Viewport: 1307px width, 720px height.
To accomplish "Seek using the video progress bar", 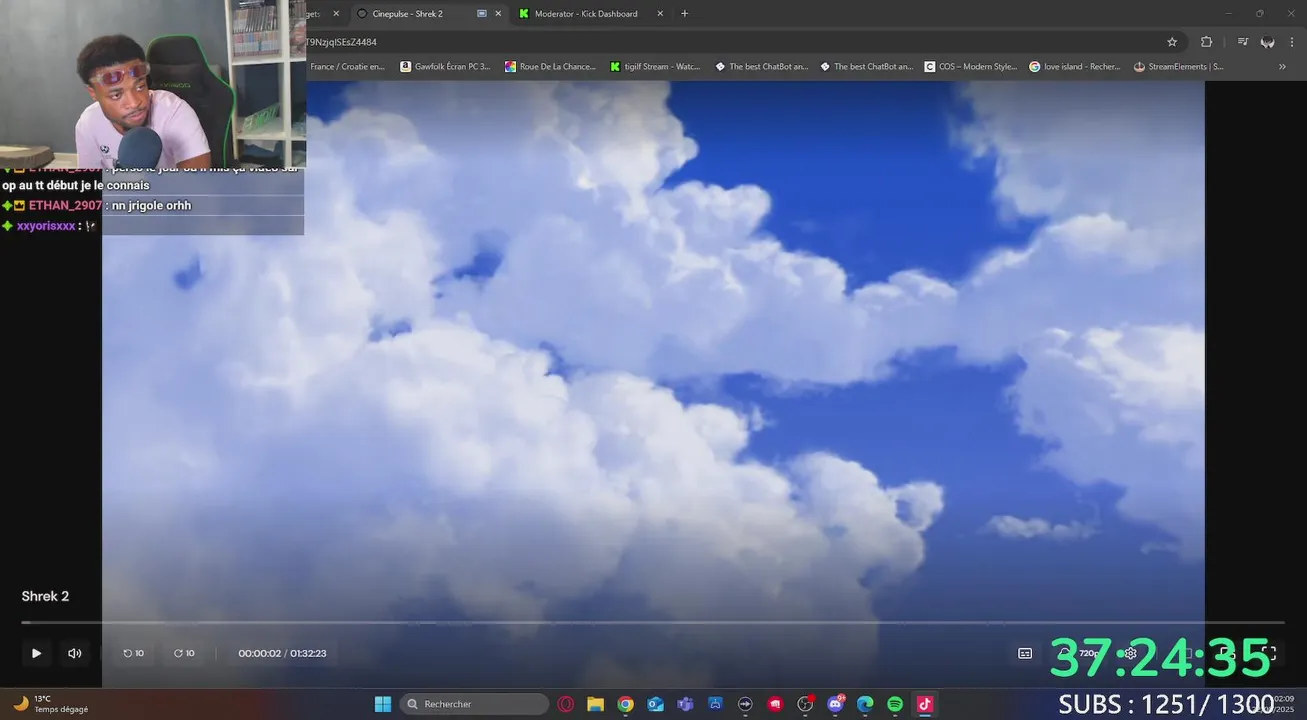I will point(653,623).
